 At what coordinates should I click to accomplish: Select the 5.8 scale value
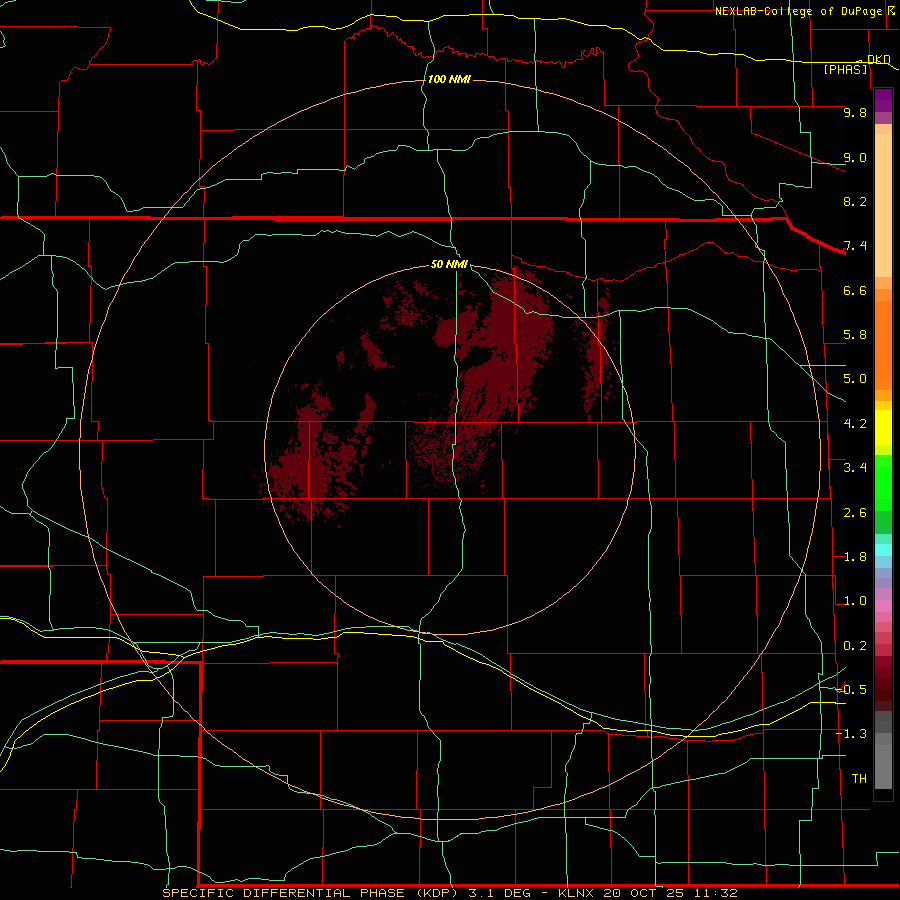pyautogui.click(x=855, y=335)
